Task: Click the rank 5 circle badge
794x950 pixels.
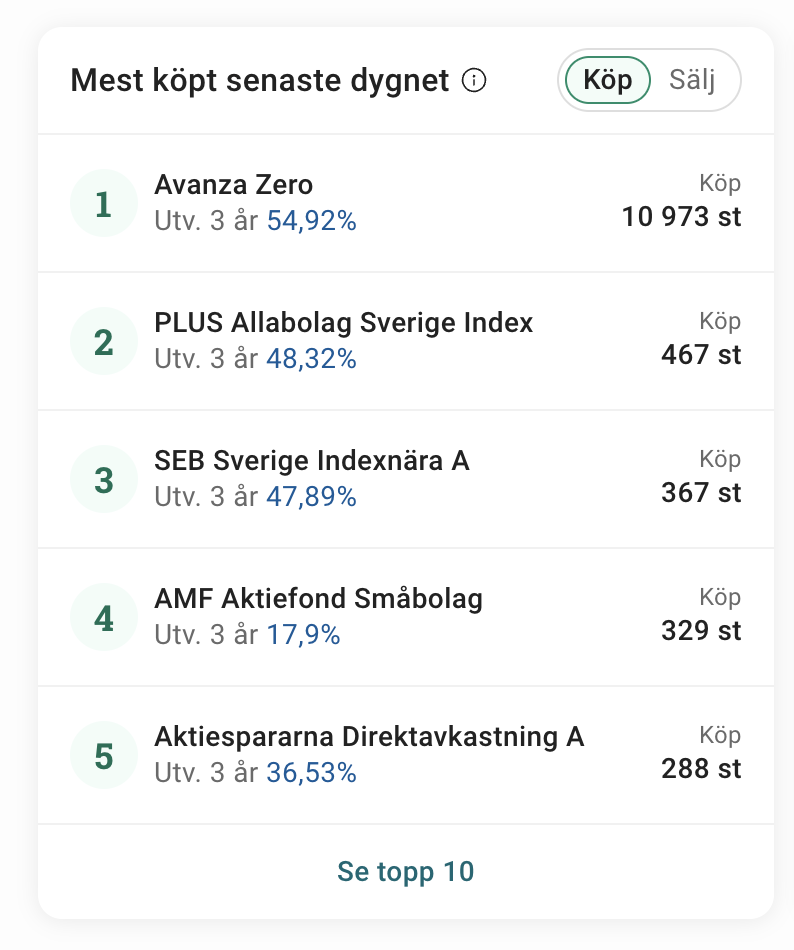Action: [x=103, y=755]
